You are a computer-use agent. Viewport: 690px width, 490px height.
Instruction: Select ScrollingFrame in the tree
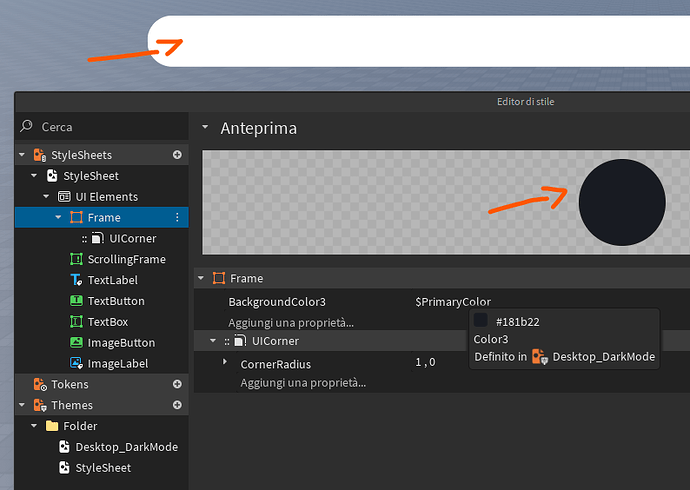[127, 260]
